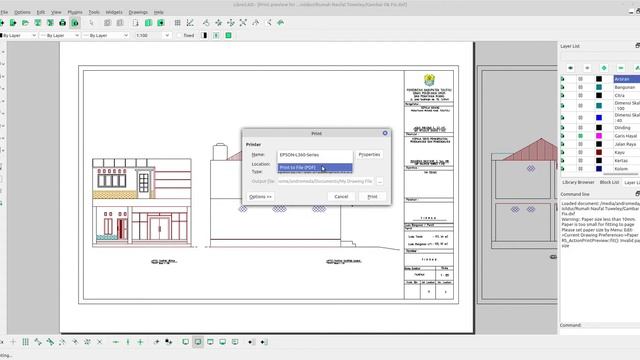
Task: Click the Save As toolbar icon
Action: tap(50, 23)
